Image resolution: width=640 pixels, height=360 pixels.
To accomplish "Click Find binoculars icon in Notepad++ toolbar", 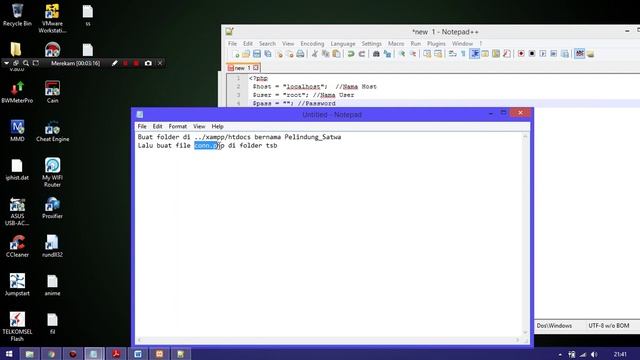I will tap(376, 54).
